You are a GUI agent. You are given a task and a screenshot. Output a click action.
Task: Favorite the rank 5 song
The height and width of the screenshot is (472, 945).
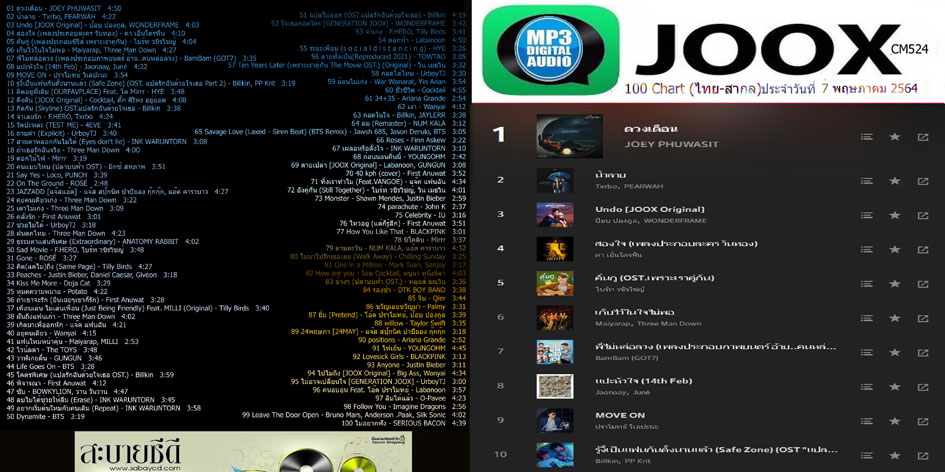coord(895,283)
